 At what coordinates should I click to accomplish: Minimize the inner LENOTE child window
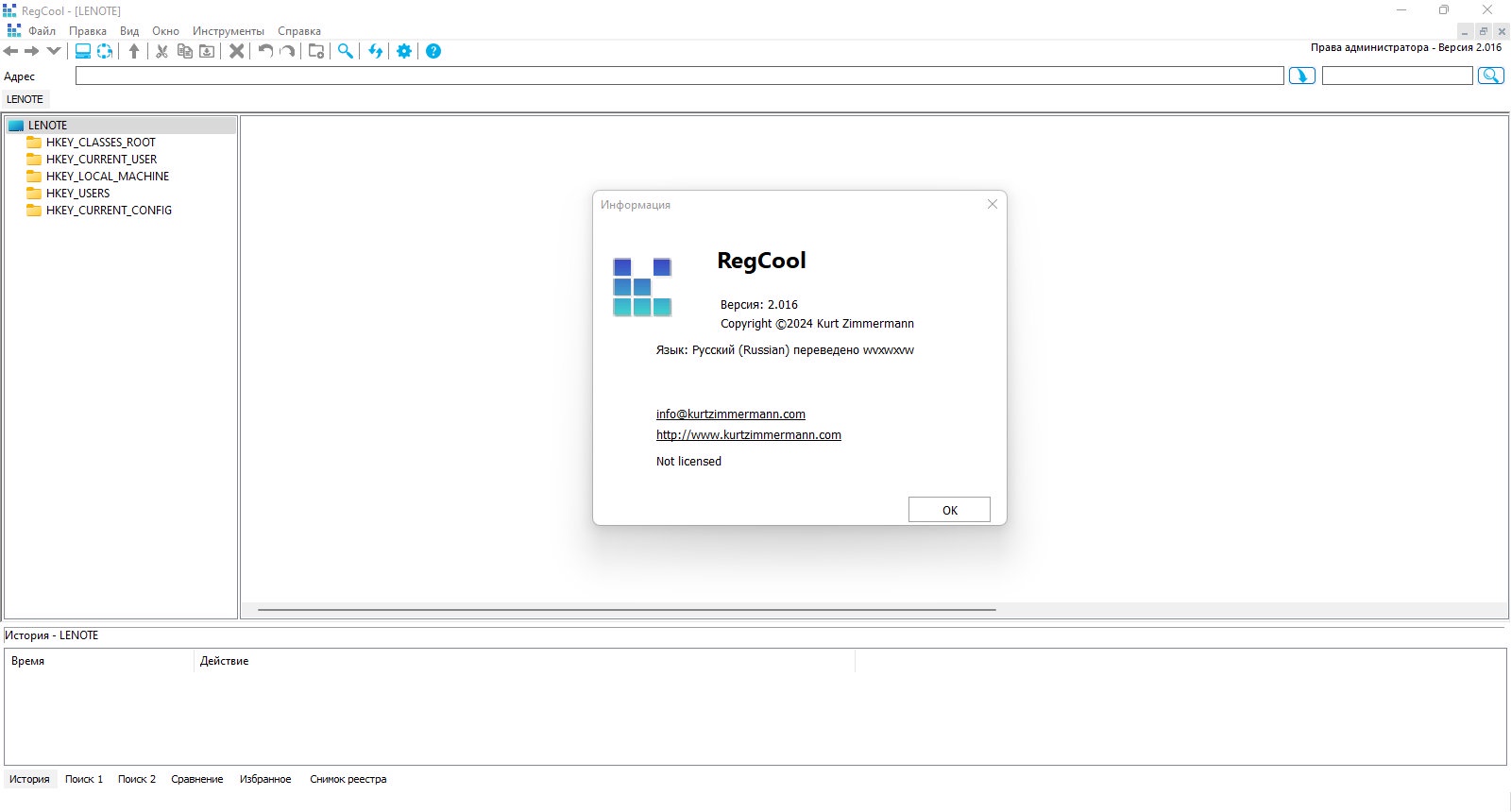click(1465, 31)
